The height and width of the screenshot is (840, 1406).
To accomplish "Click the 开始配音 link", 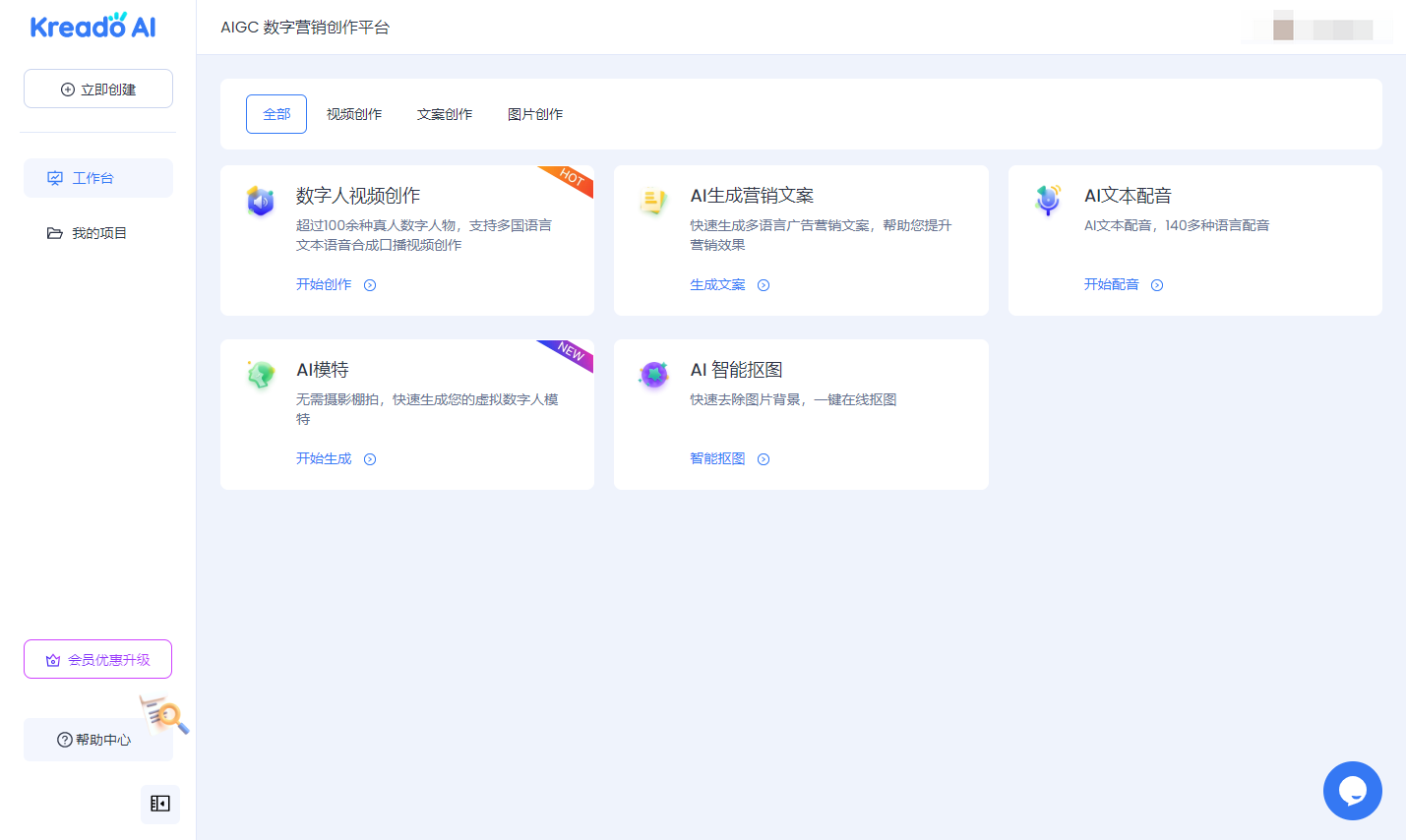I will [1110, 284].
